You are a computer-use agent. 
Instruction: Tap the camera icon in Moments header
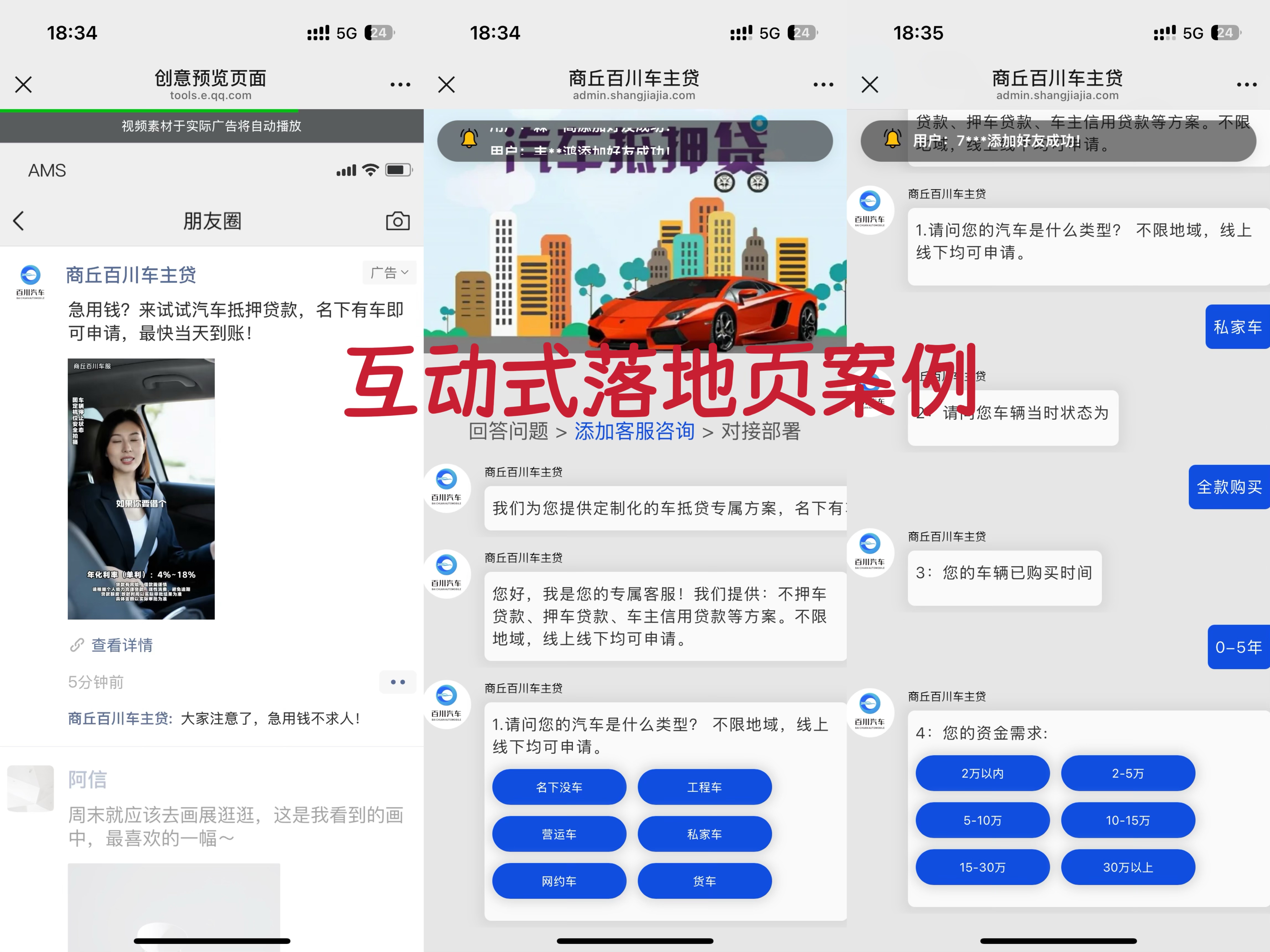tap(397, 221)
